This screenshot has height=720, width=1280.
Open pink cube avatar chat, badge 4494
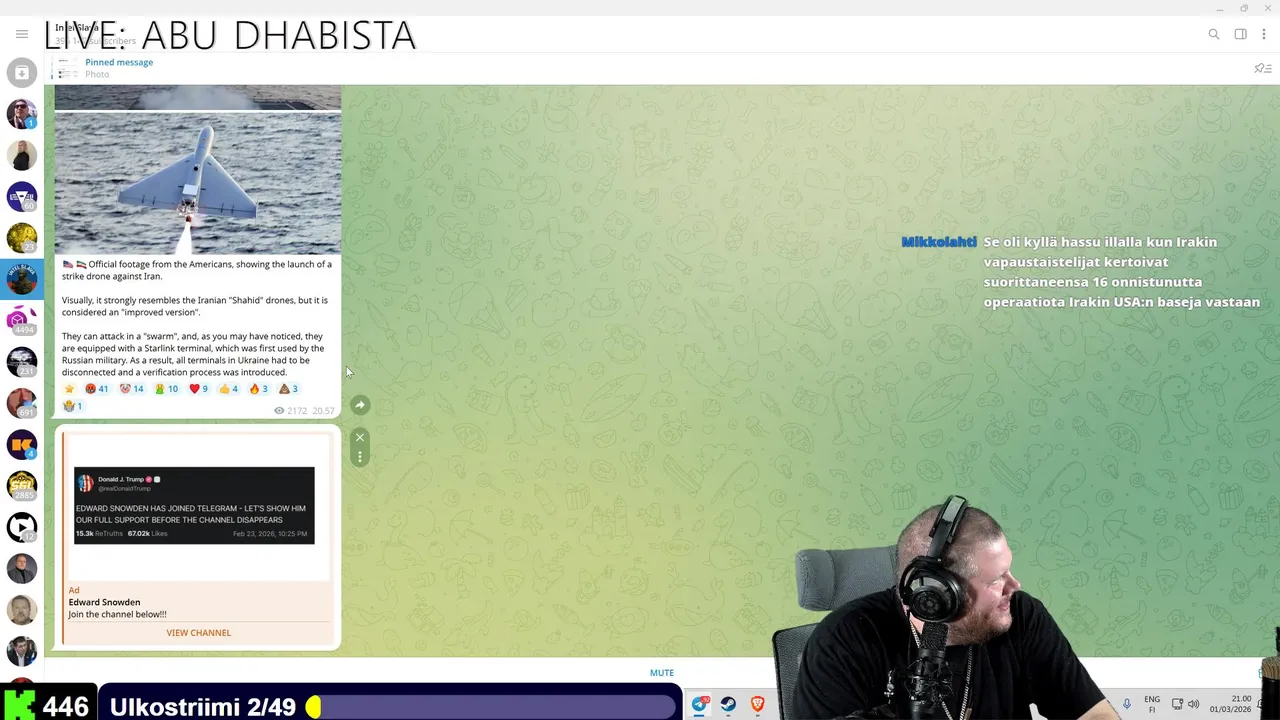coord(22,320)
